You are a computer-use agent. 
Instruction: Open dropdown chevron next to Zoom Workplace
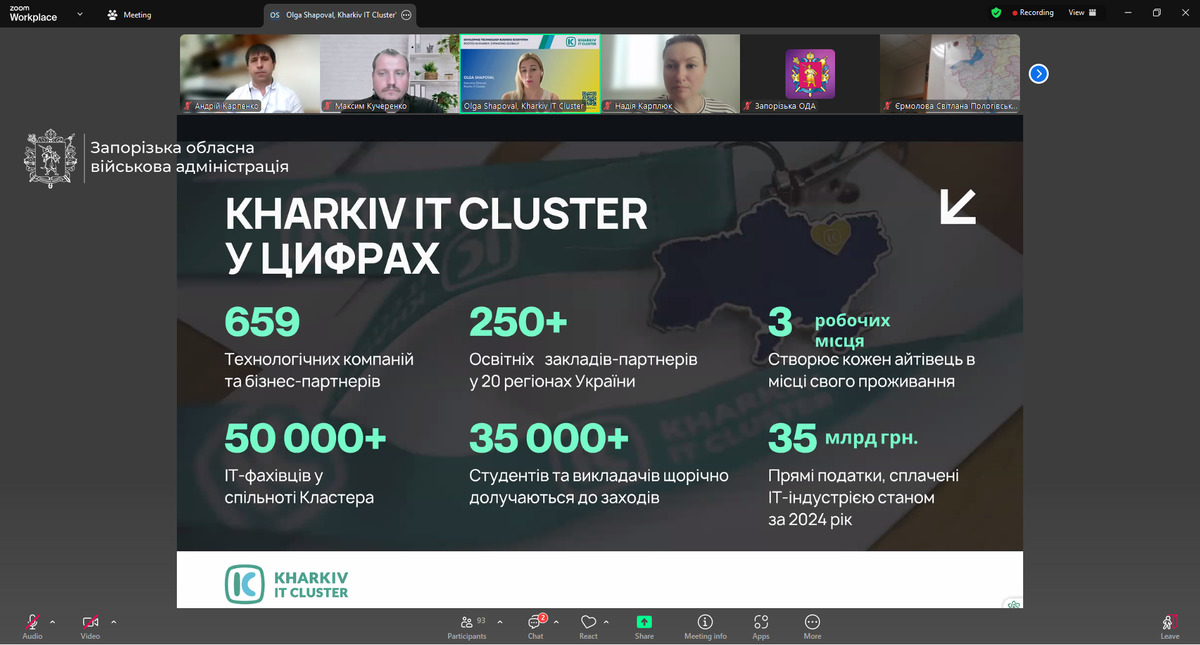tap(78, 16)
